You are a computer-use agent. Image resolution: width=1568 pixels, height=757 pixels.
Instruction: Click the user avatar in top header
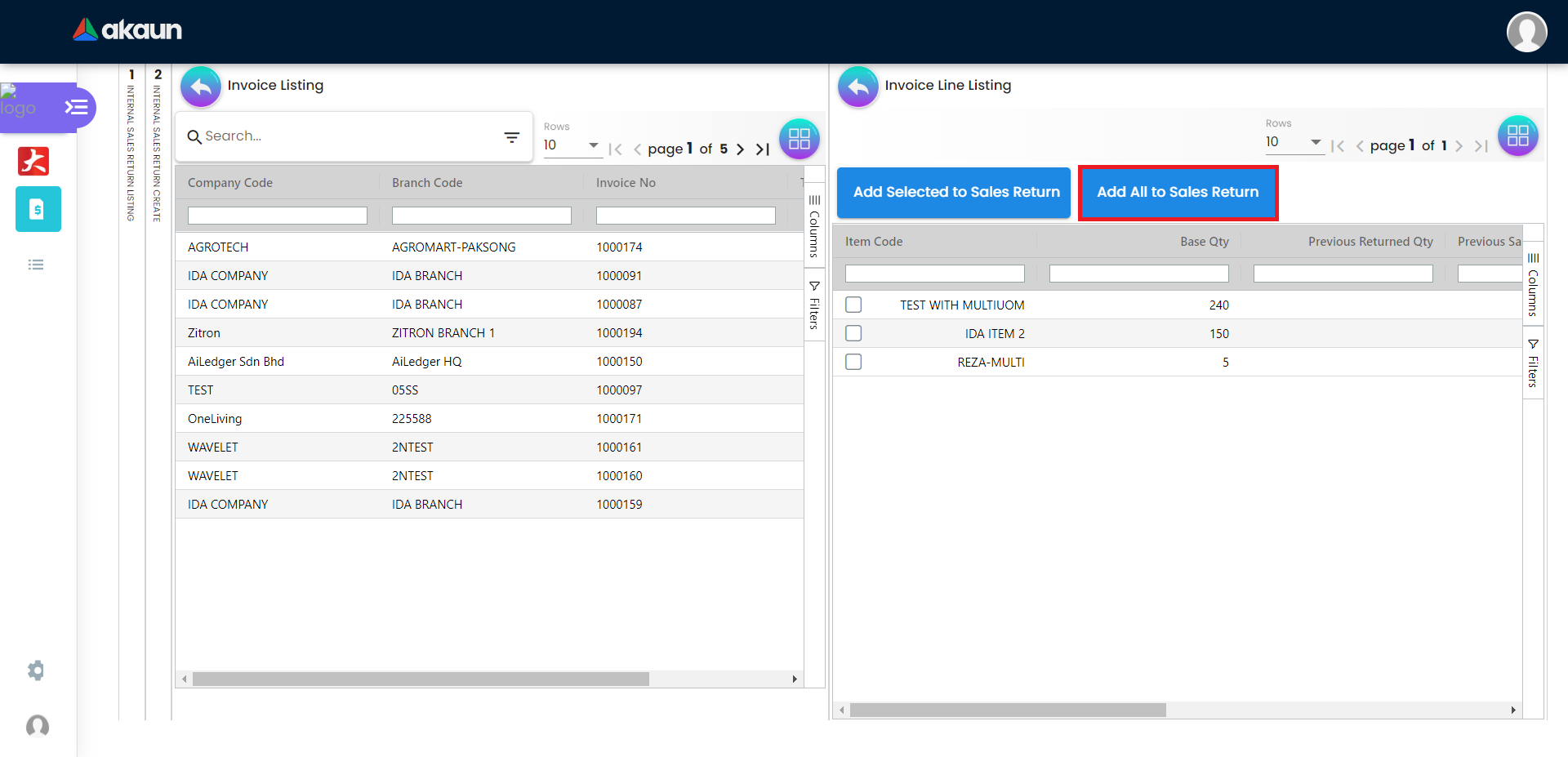pos(1526,32)
